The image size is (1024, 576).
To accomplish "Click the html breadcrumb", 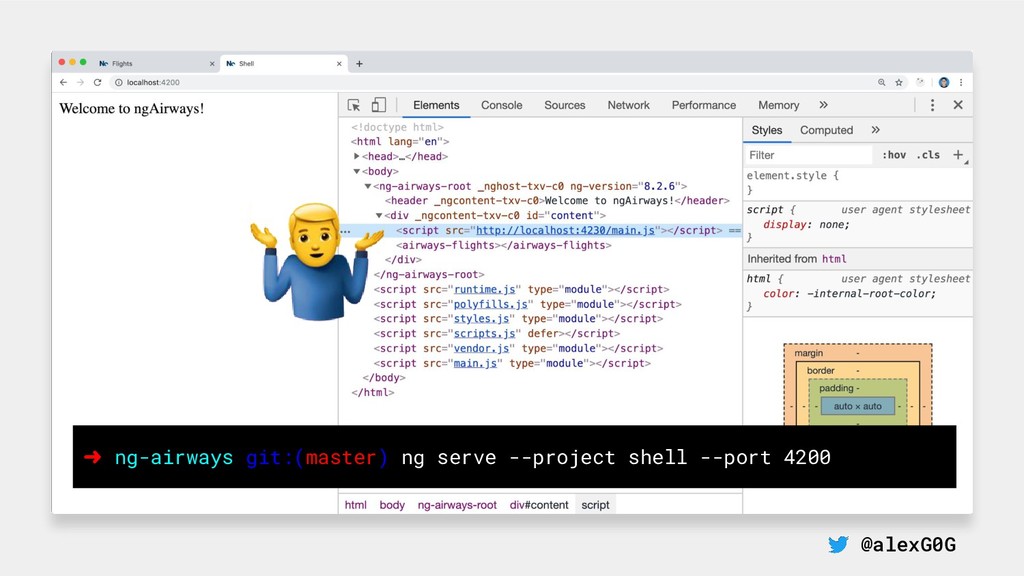I will pyautogui.click(x=355, y=505).
